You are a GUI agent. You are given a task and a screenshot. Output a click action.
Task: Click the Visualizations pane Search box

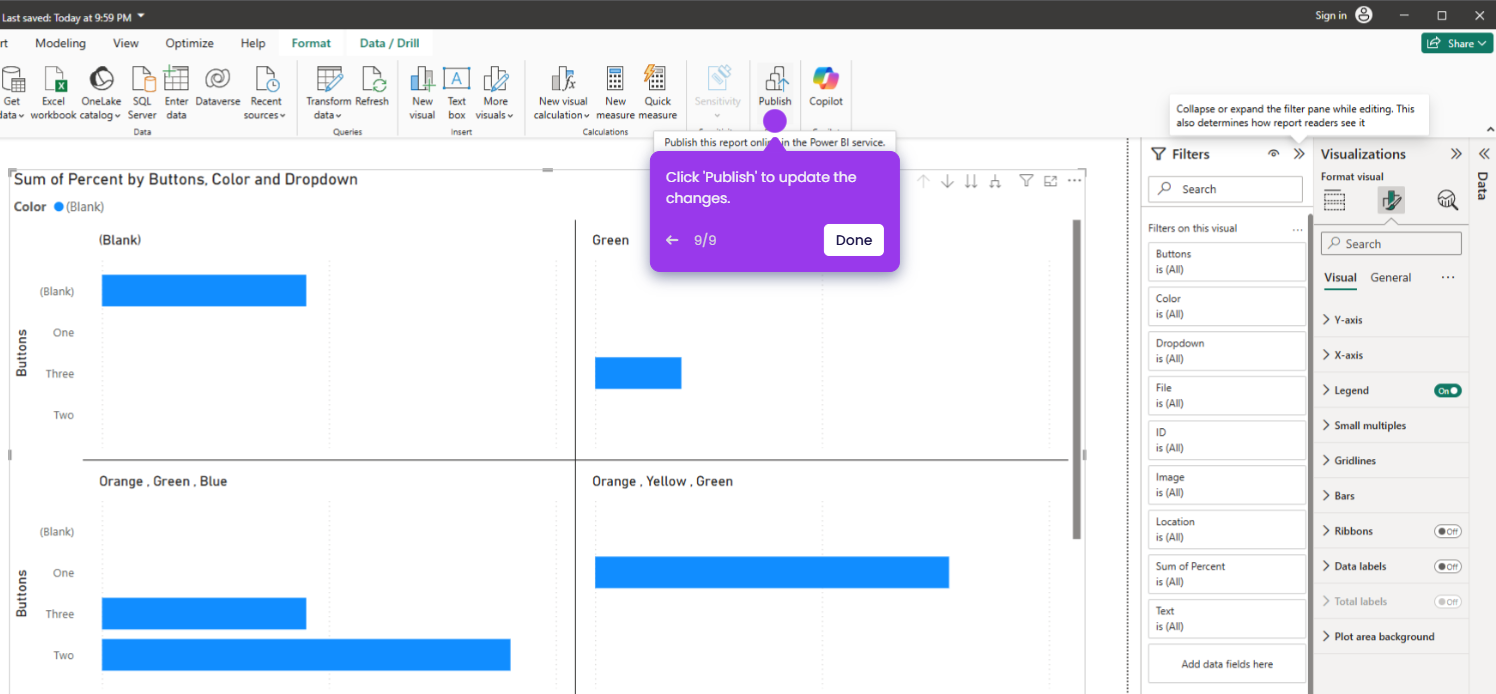tap(1391, 243)
